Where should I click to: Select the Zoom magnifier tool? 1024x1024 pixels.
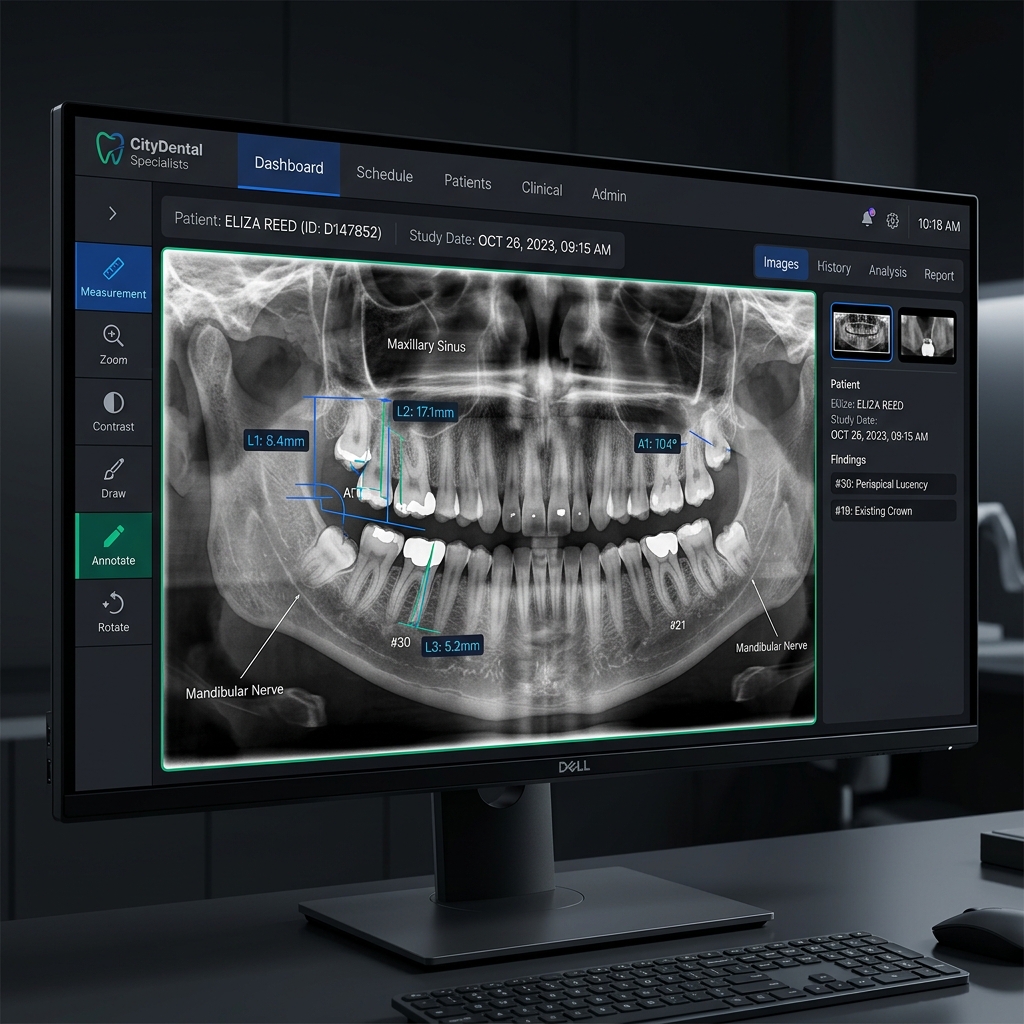[x=114, y=345]
